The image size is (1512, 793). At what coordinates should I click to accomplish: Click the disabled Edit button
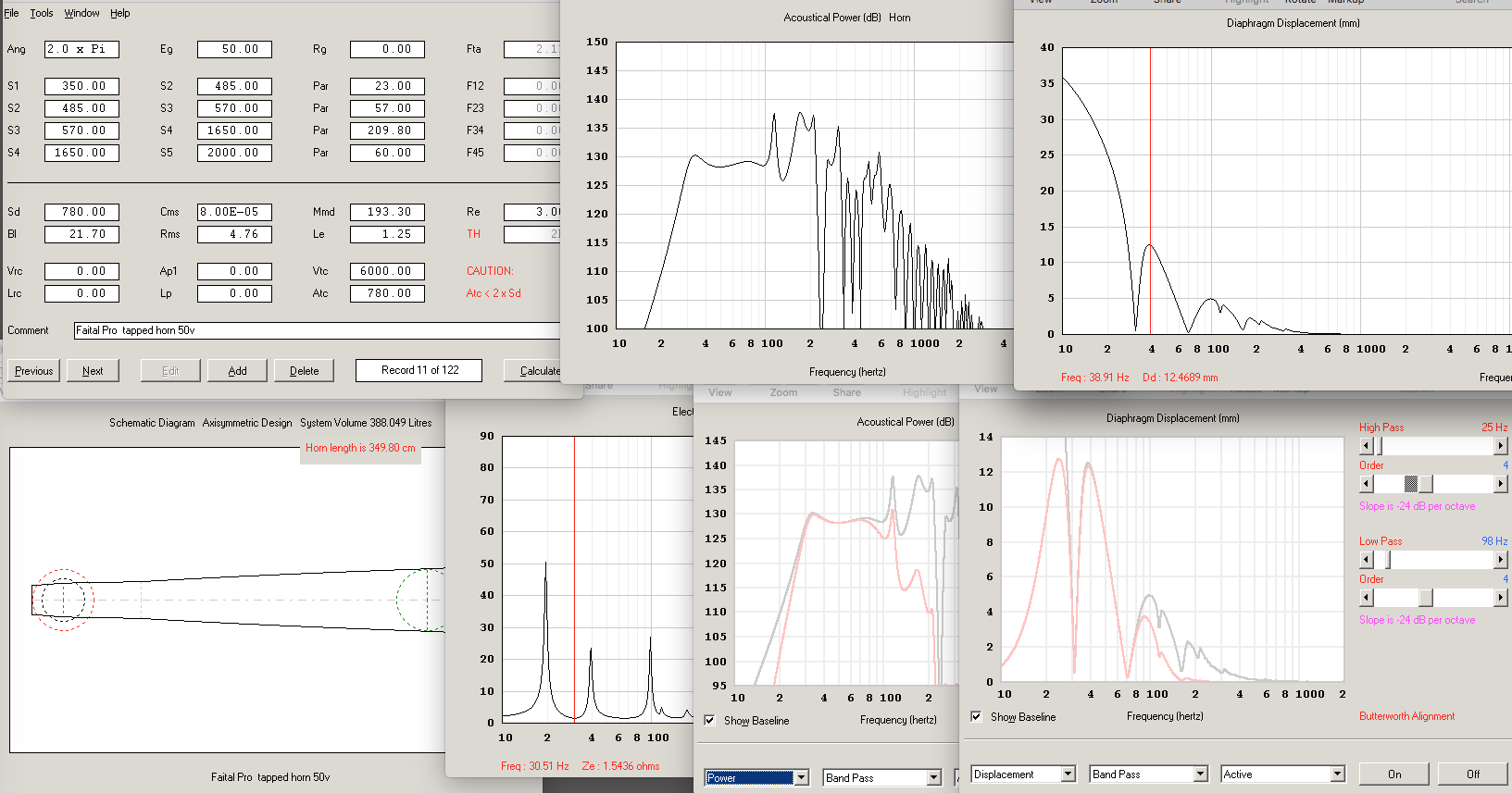[171, 370]
